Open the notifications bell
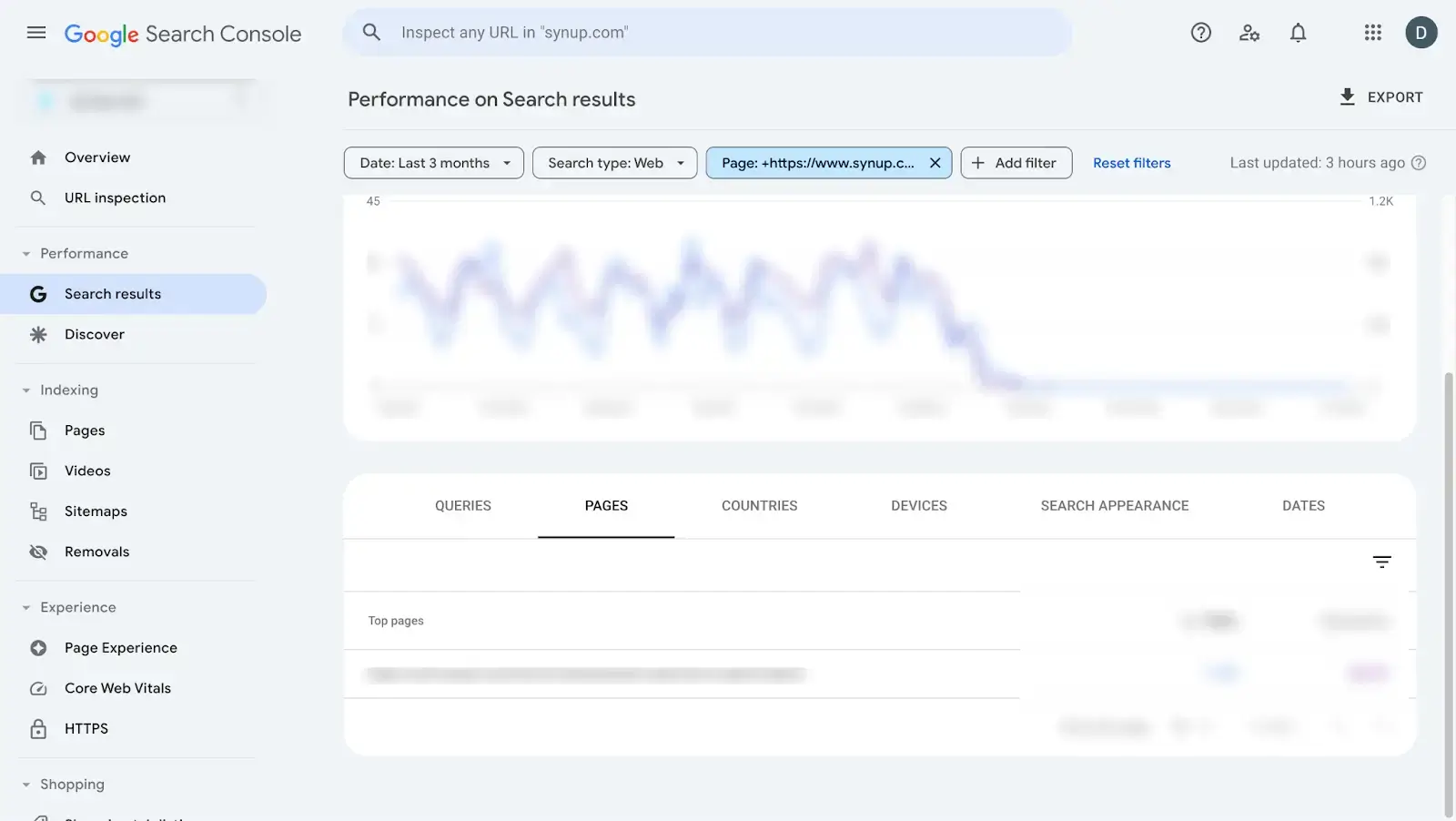Screen dimensions: 1456x821 pyautogui.click(x=1299, y=33)
